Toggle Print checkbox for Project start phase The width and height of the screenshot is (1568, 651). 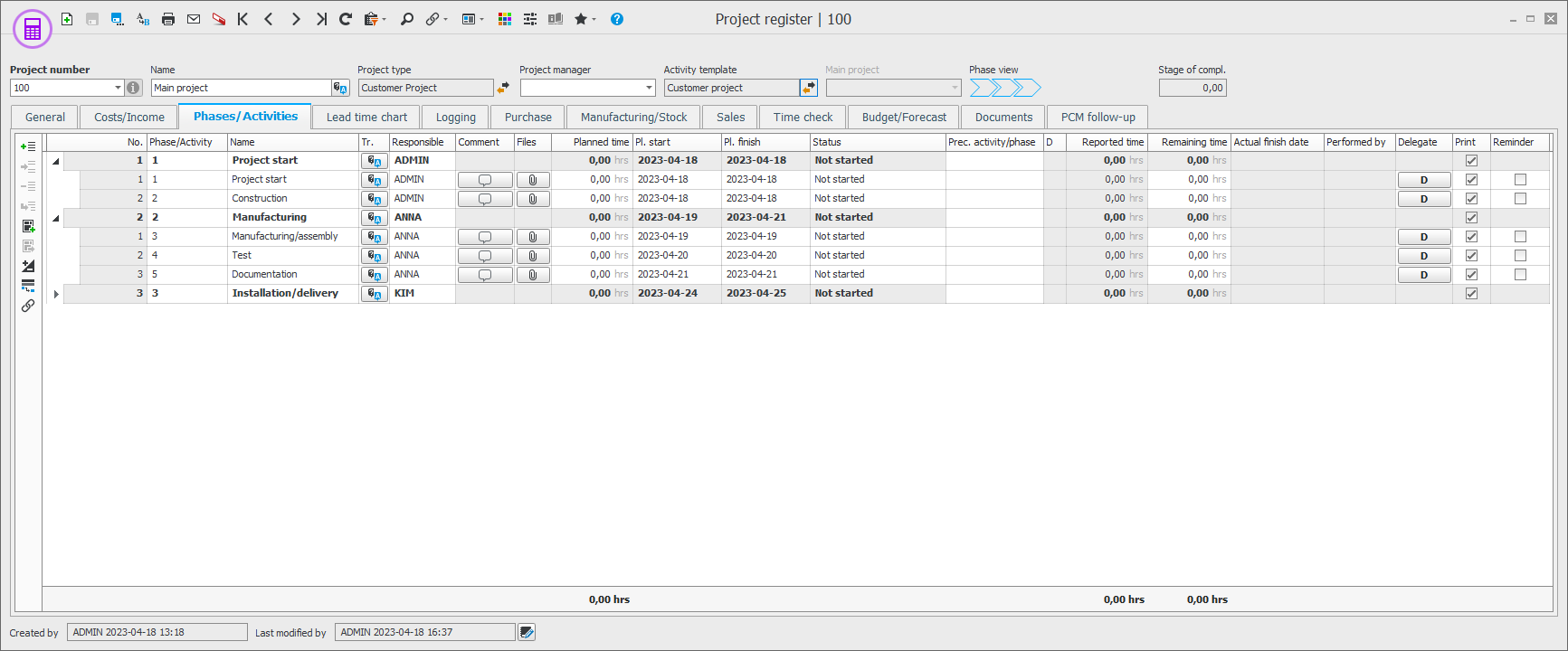1471,161
